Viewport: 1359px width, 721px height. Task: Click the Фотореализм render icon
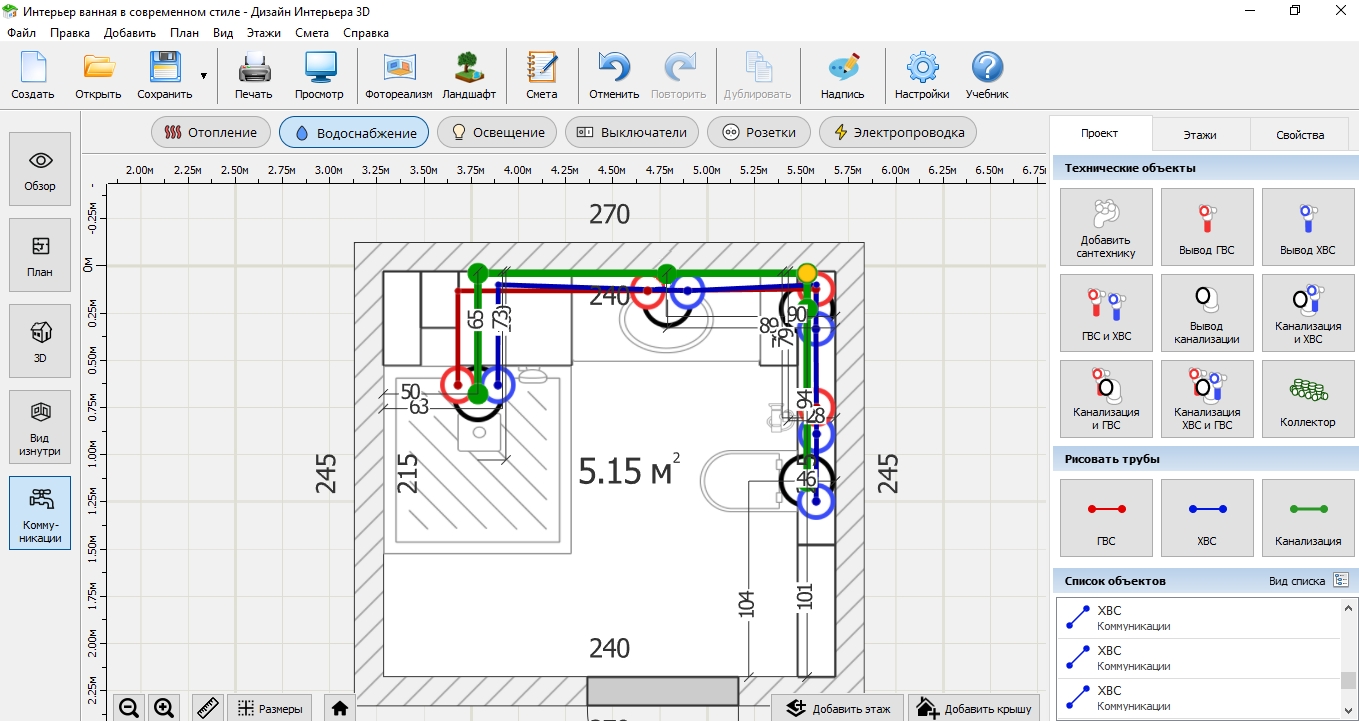pyautogui.click(x=398, y=76)
